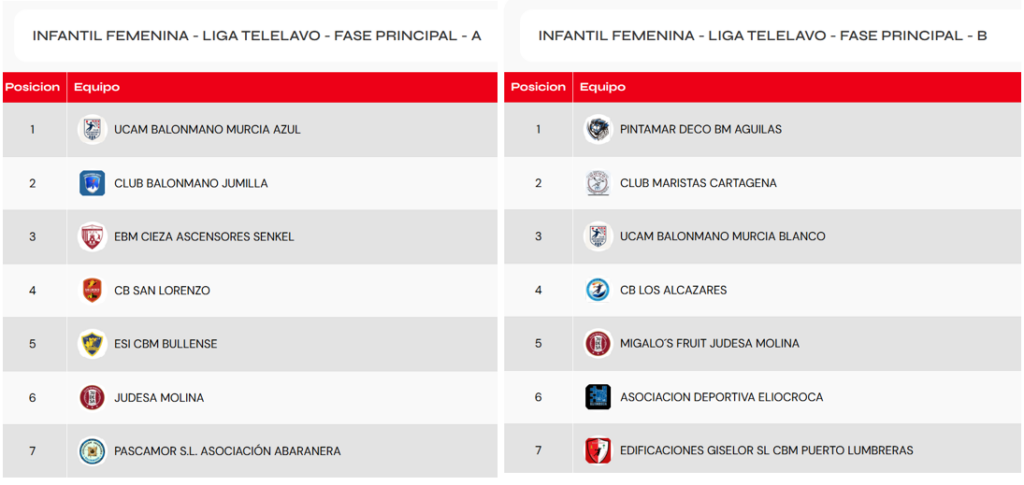1024x485 pixels.
Task: Open the CLUB BALONMANO JUMILLA team name
Action: point(191,183)
